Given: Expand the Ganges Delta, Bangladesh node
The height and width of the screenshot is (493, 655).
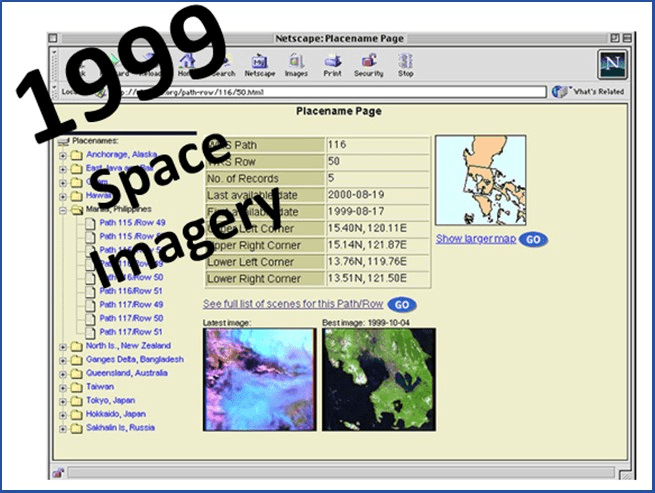Looking at the screenshot, I should [x=64, y=360].
